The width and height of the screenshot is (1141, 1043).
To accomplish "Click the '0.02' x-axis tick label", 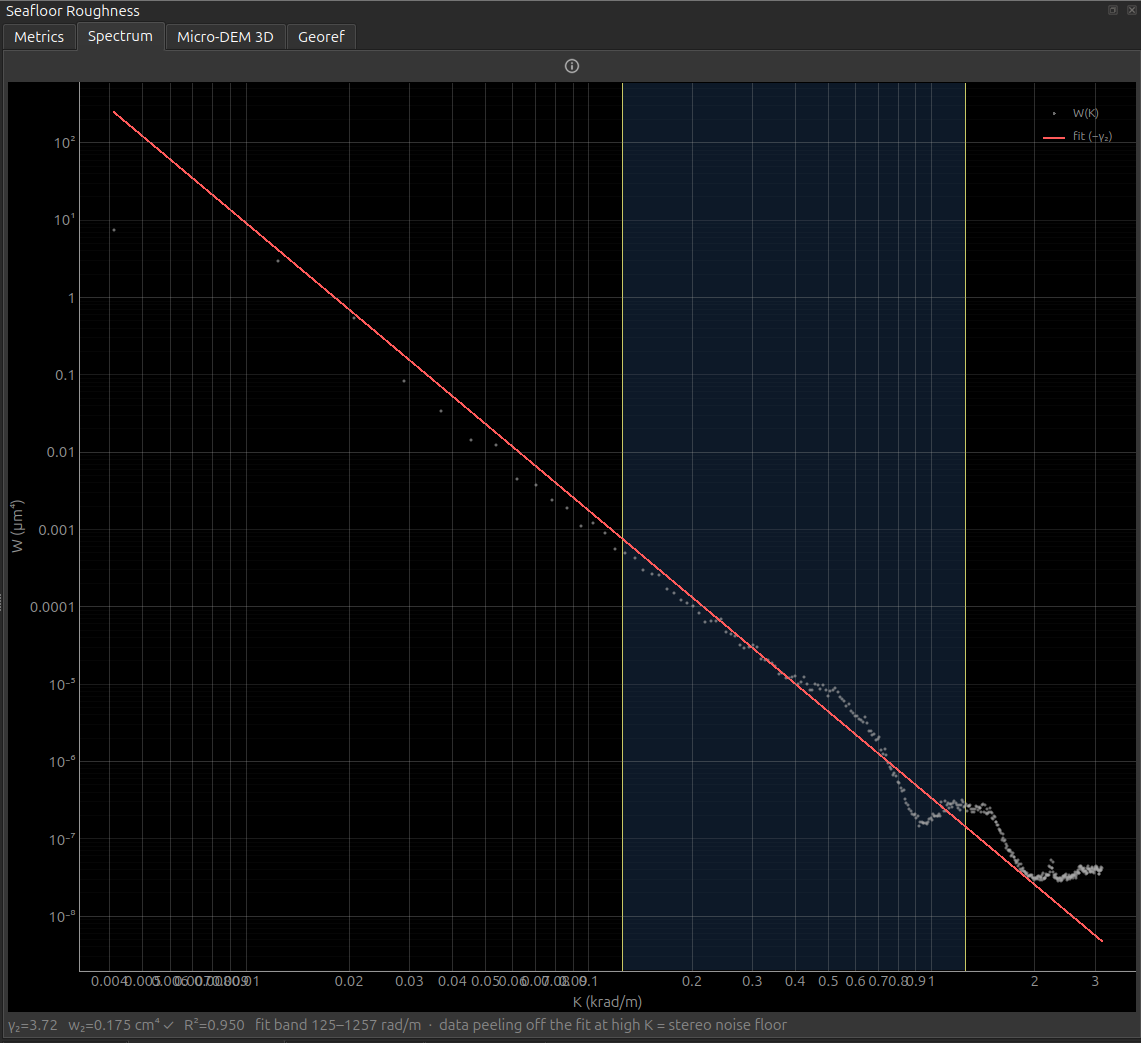I will click(x=349, y=981).
